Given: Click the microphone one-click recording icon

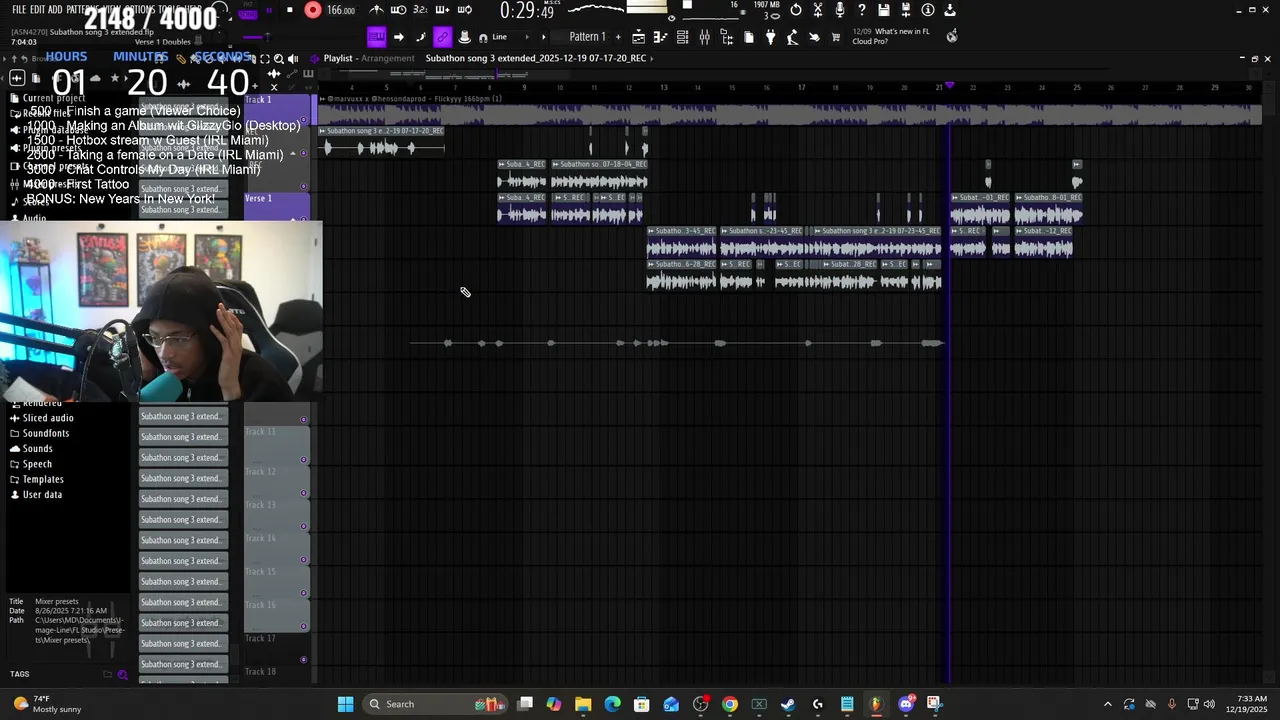Looking at the screenshot, I should (x=840, y=10).
